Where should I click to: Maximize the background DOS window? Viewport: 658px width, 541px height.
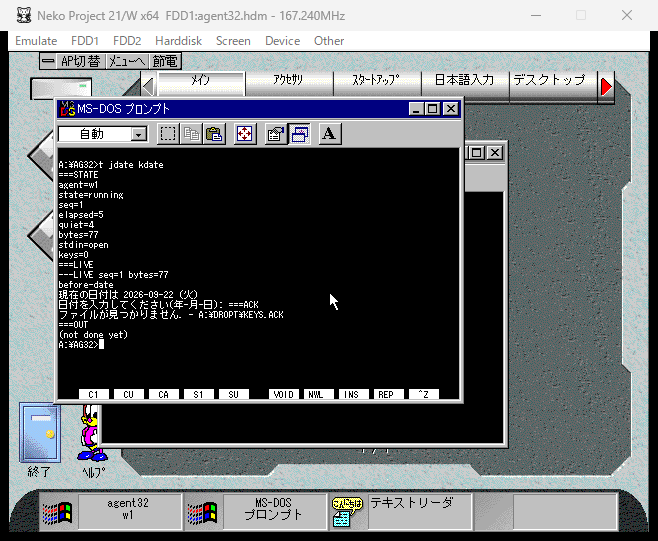tap(476, 153)
